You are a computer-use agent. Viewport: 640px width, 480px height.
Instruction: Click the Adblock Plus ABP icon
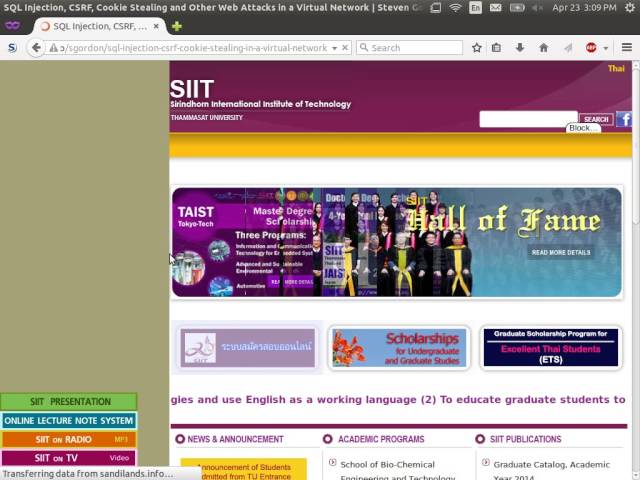591,48
